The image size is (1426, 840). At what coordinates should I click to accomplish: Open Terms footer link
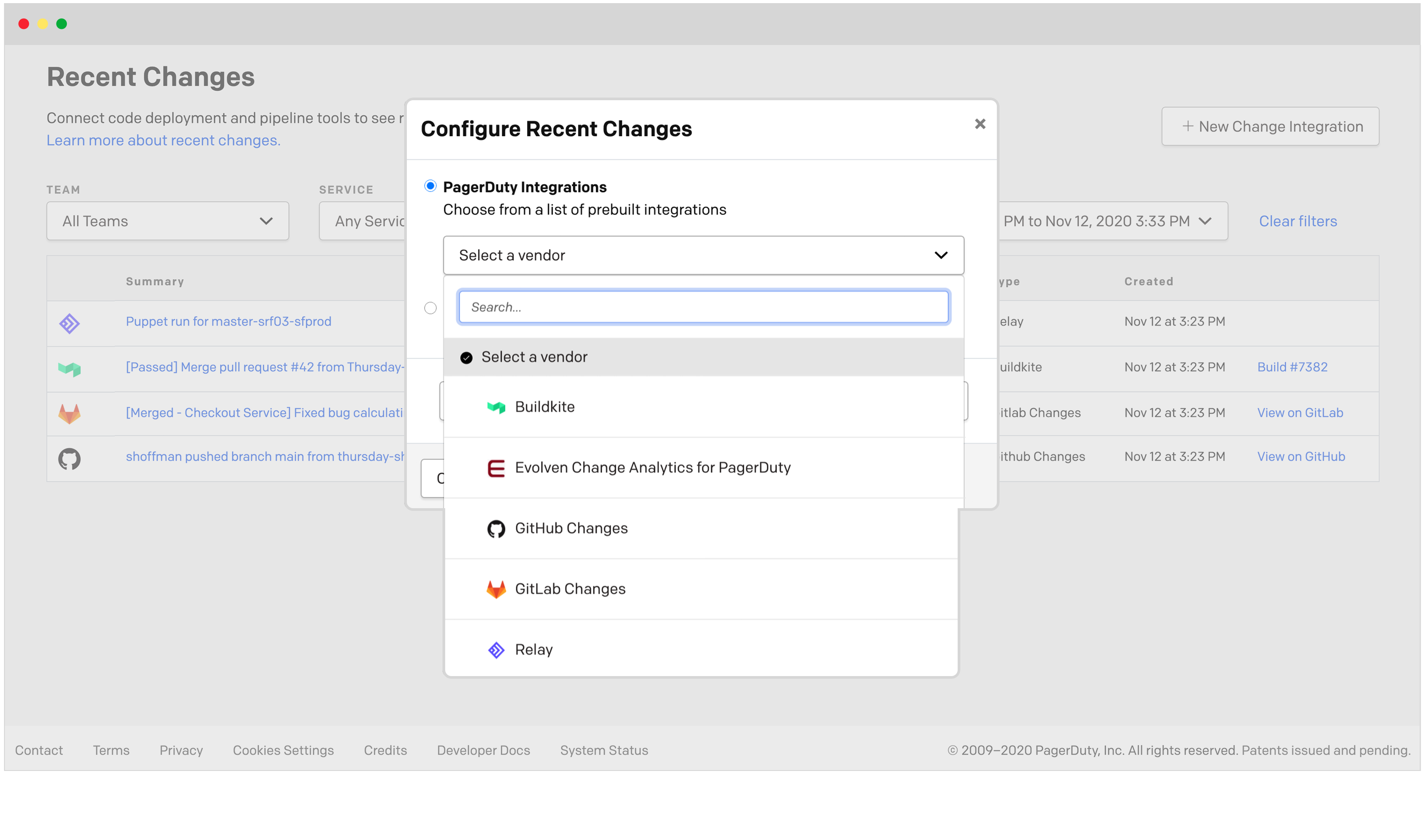coord(111,750)
